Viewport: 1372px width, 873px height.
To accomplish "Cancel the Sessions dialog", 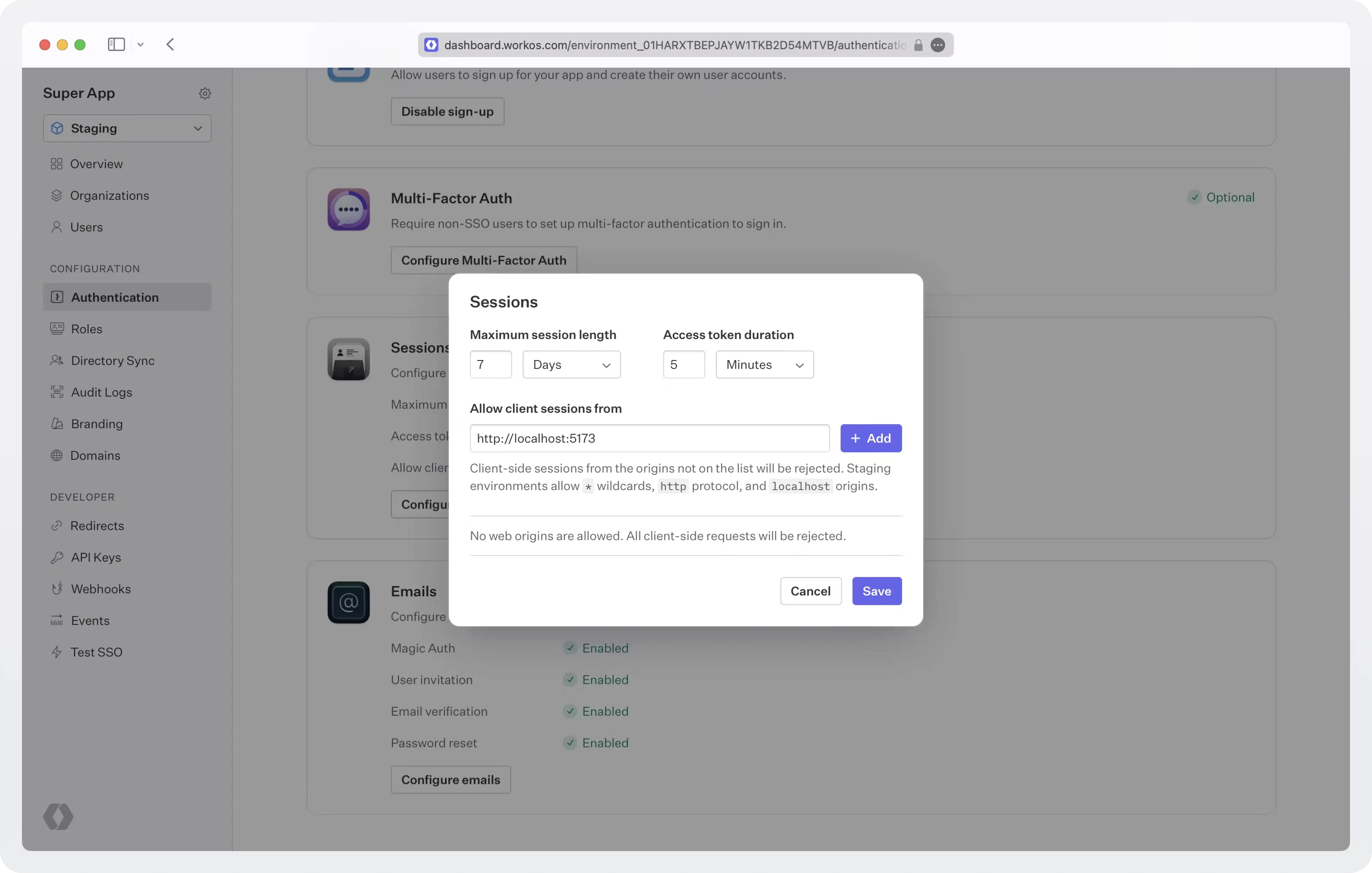I will (x=810, y=591).
